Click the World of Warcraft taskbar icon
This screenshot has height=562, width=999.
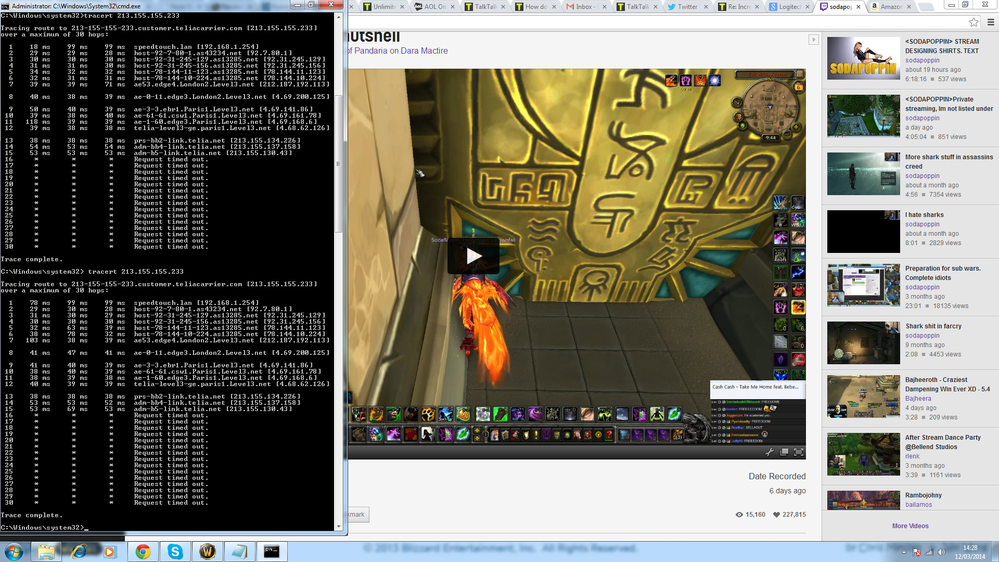pos(207,551)
